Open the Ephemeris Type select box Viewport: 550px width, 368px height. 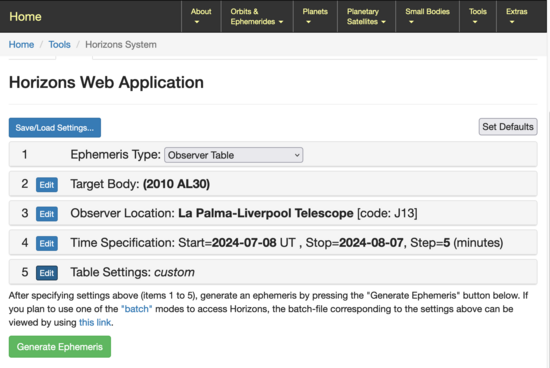(x=234, y=155)
